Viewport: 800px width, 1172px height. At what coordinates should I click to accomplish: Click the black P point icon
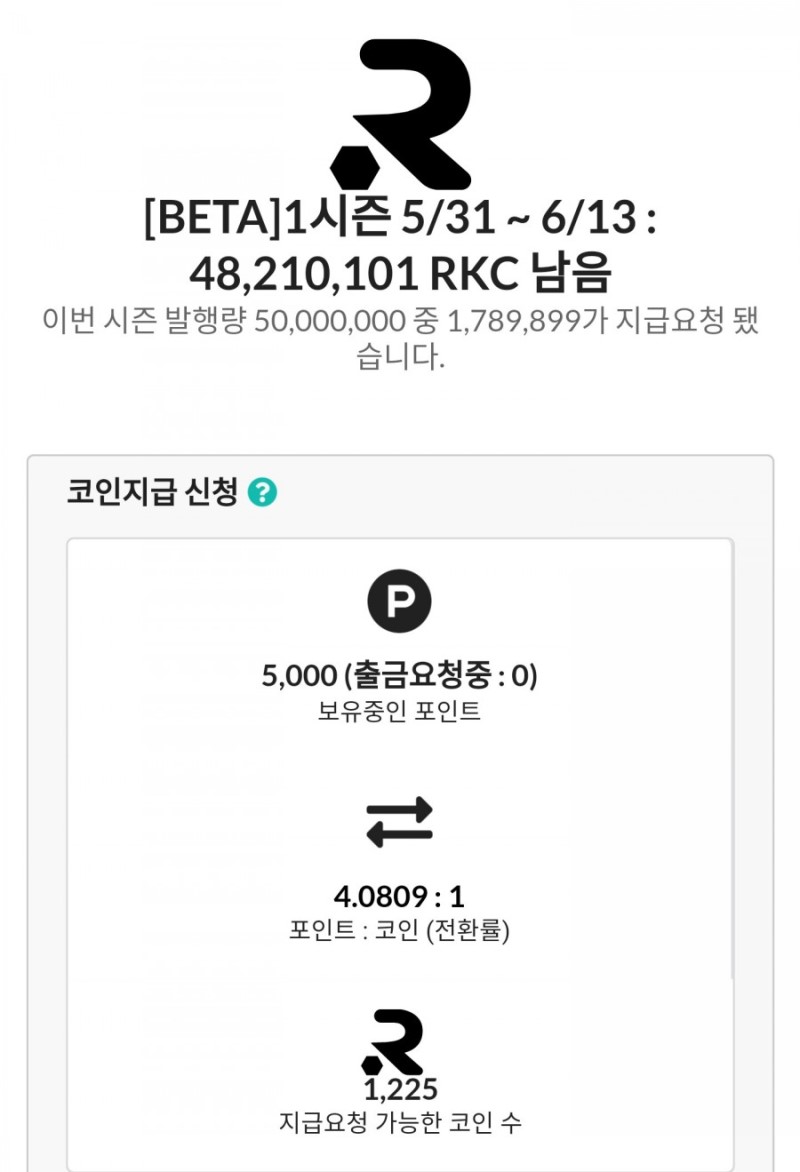(399, 602)
